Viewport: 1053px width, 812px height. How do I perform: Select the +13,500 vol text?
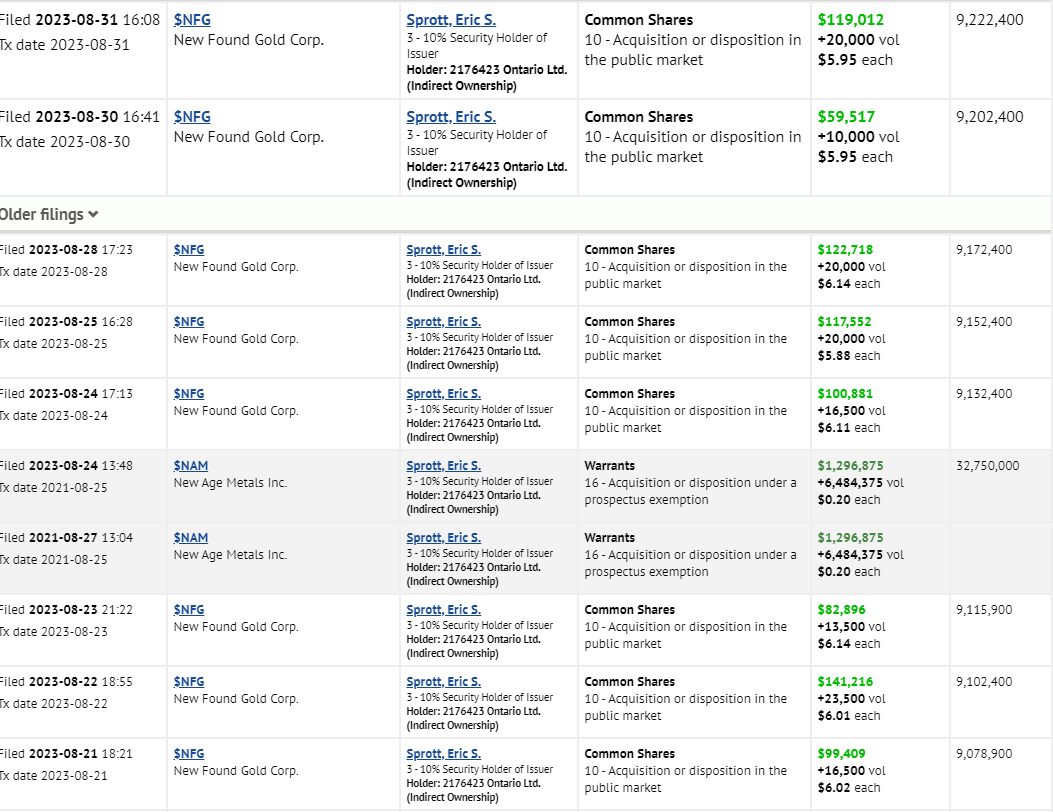(x=852, y=627)
